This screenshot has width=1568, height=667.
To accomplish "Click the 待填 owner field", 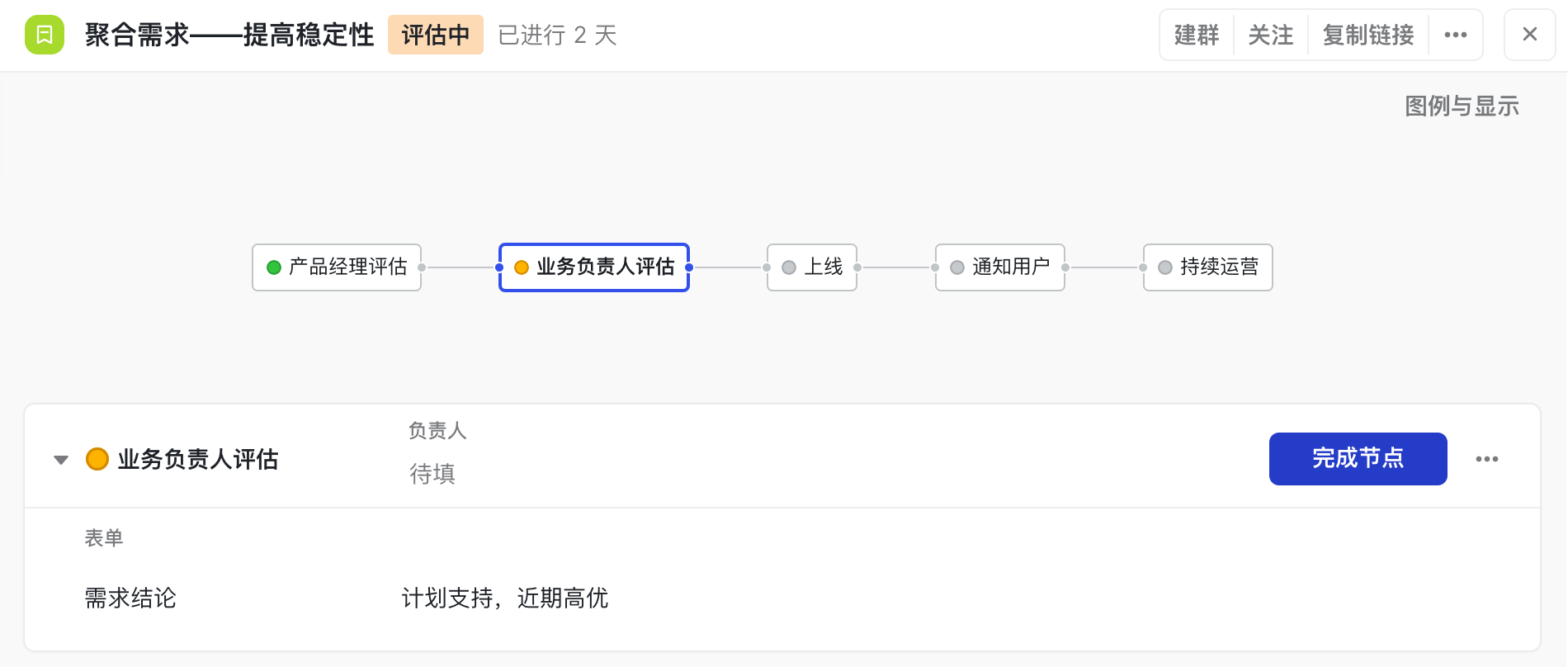I will [432, 474].
